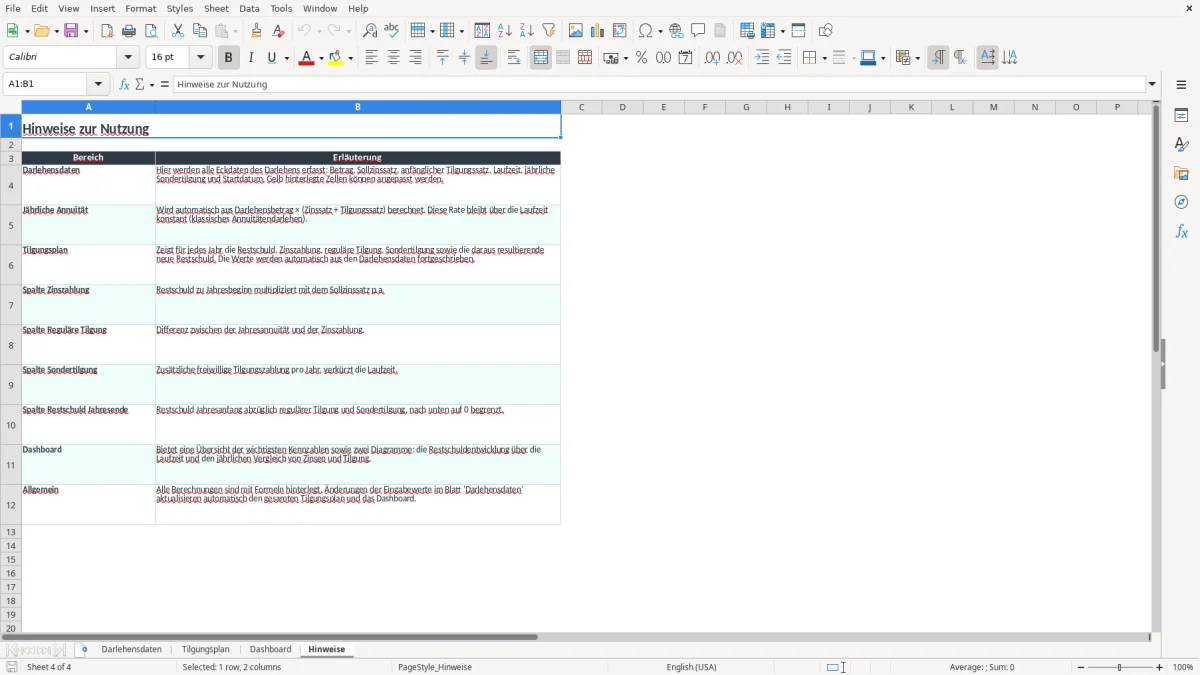Expand the formula bar
Screen dimensions: 1200x675
pyautogui.click(x=1152, y=84)
